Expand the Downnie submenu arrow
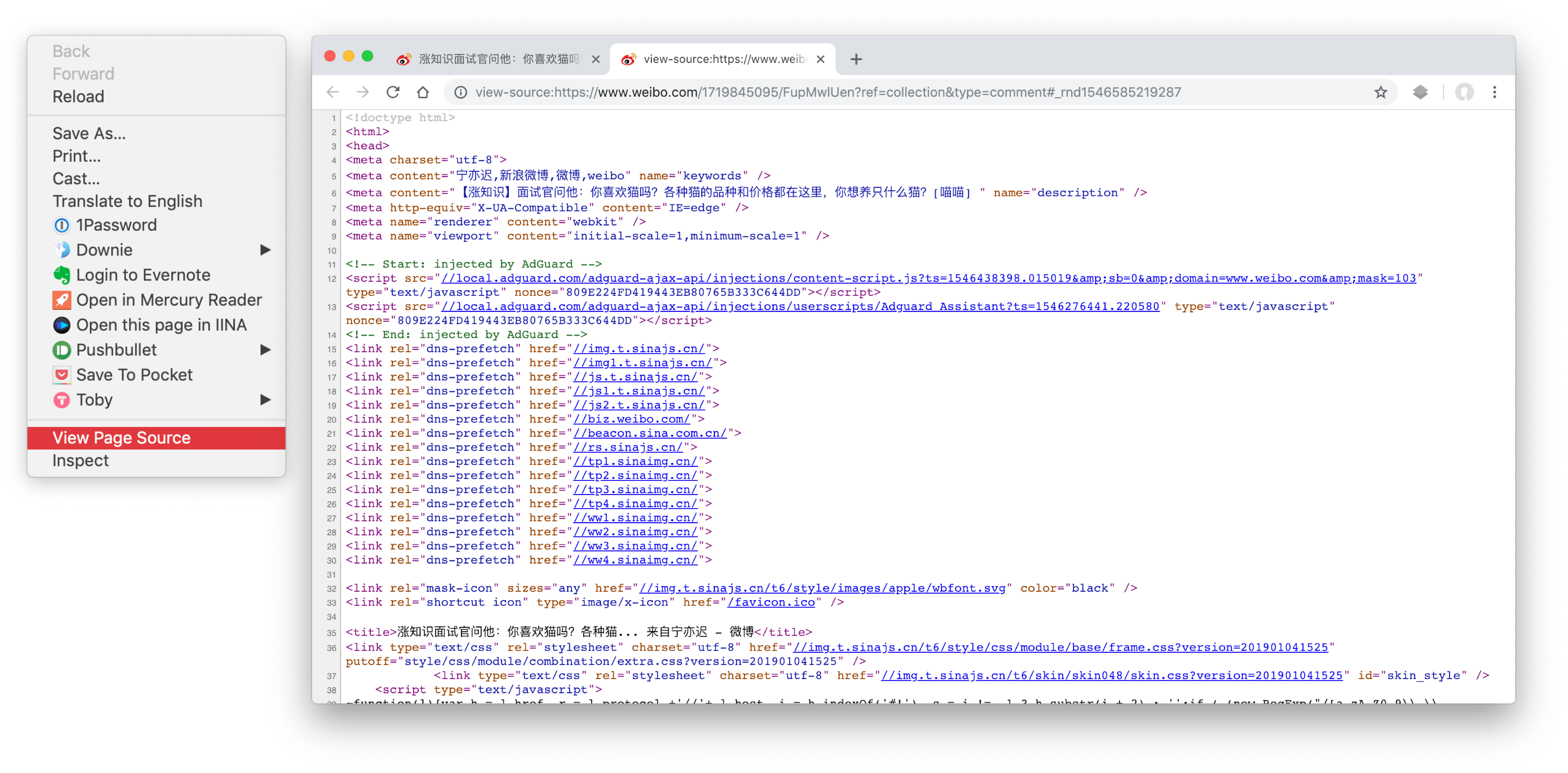This screenshot has height=773, width=1568. pos(265,250)
